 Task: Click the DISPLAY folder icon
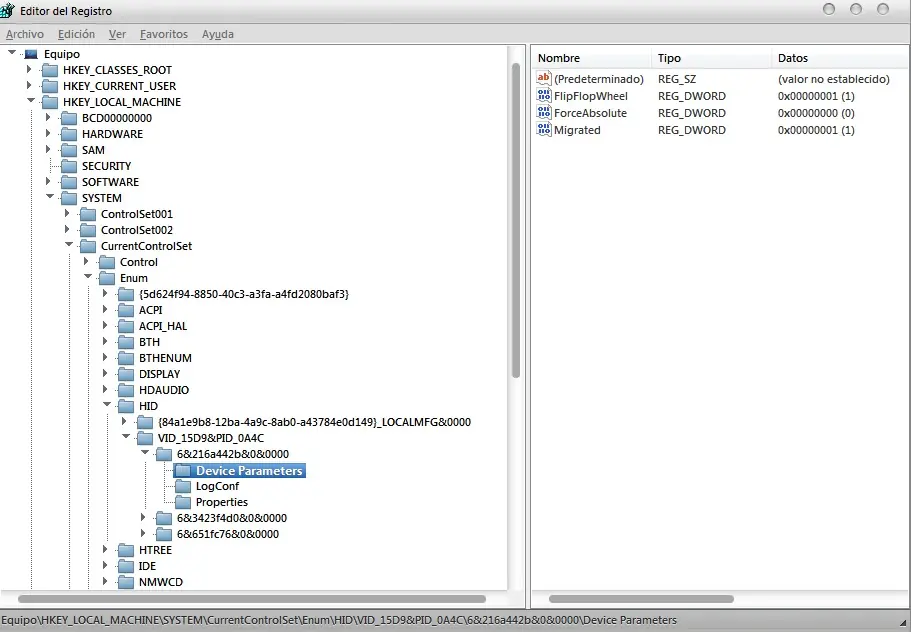click(x=126, y=374)
